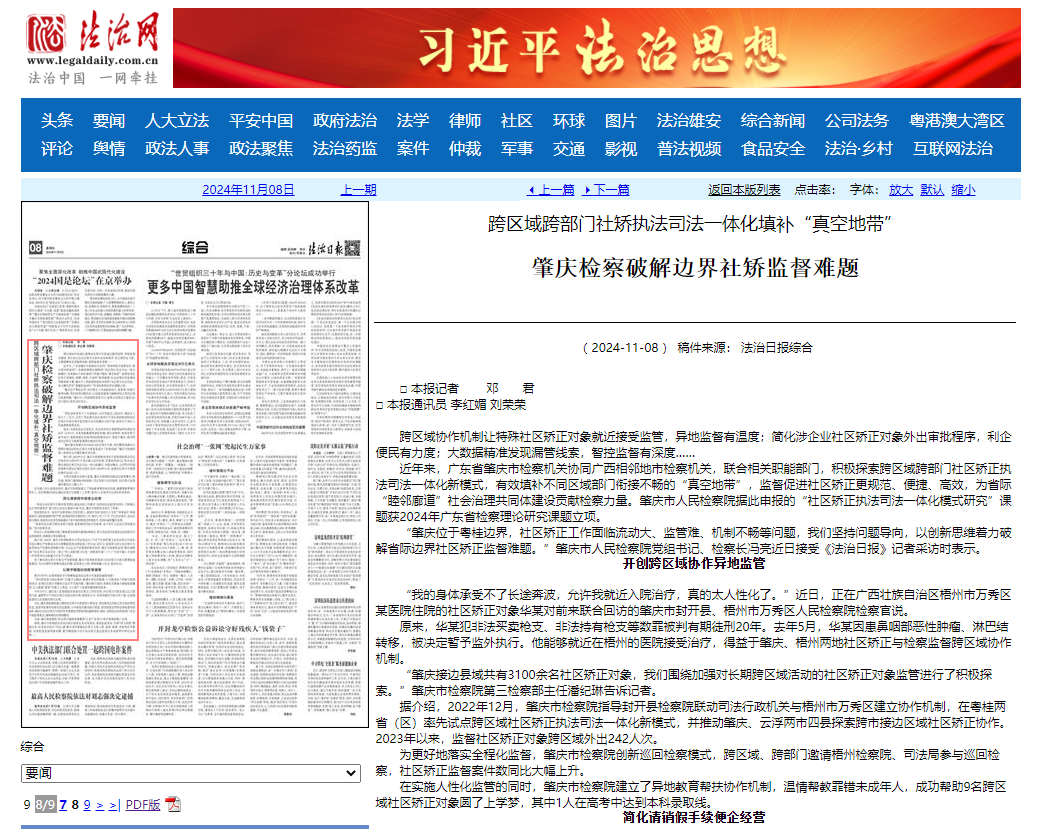Viewport: 1037px width, 829px height.
Task: Click the www.legaldaily.com.cn URL text
Action: 93,60
